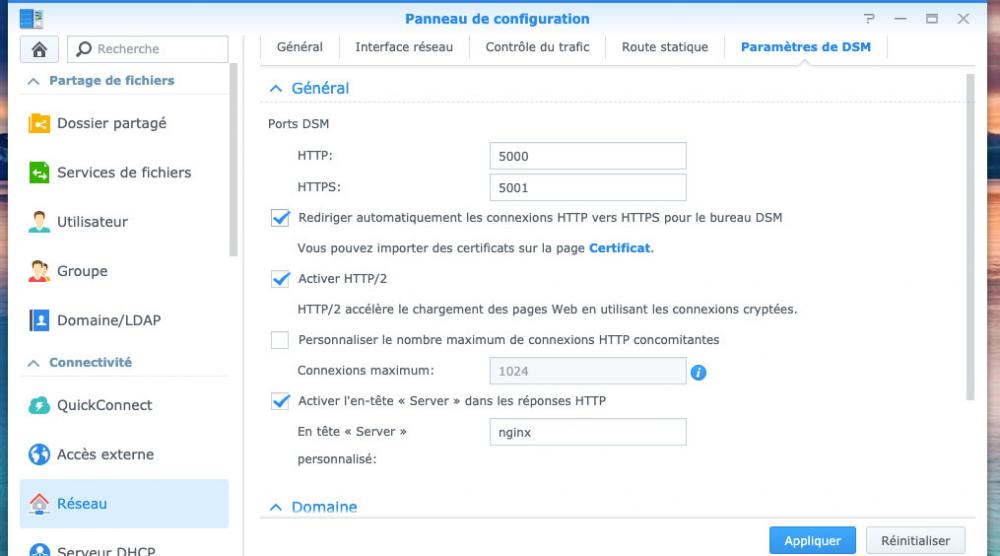
Task: Open Utilisateur via its person icon
Action: coord(40,222)
